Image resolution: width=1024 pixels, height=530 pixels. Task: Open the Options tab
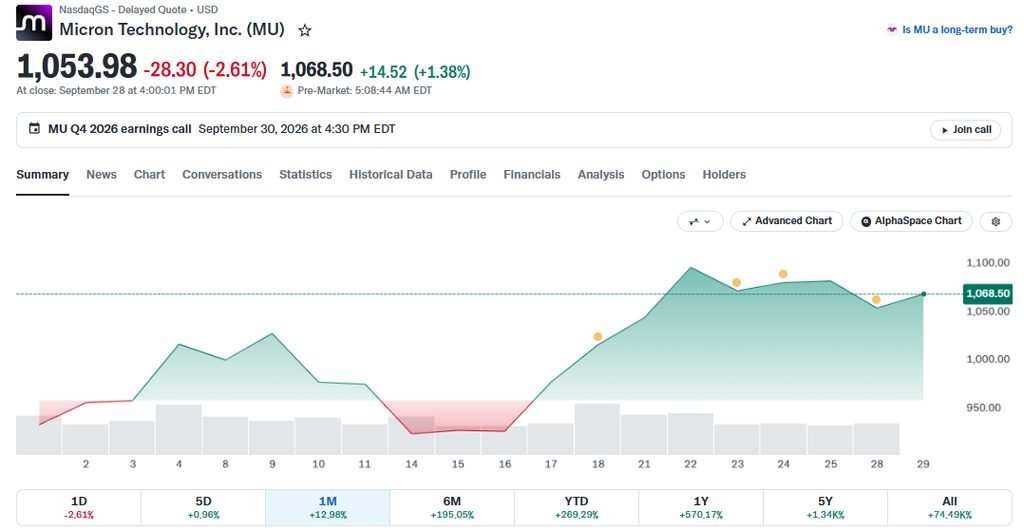663,175
